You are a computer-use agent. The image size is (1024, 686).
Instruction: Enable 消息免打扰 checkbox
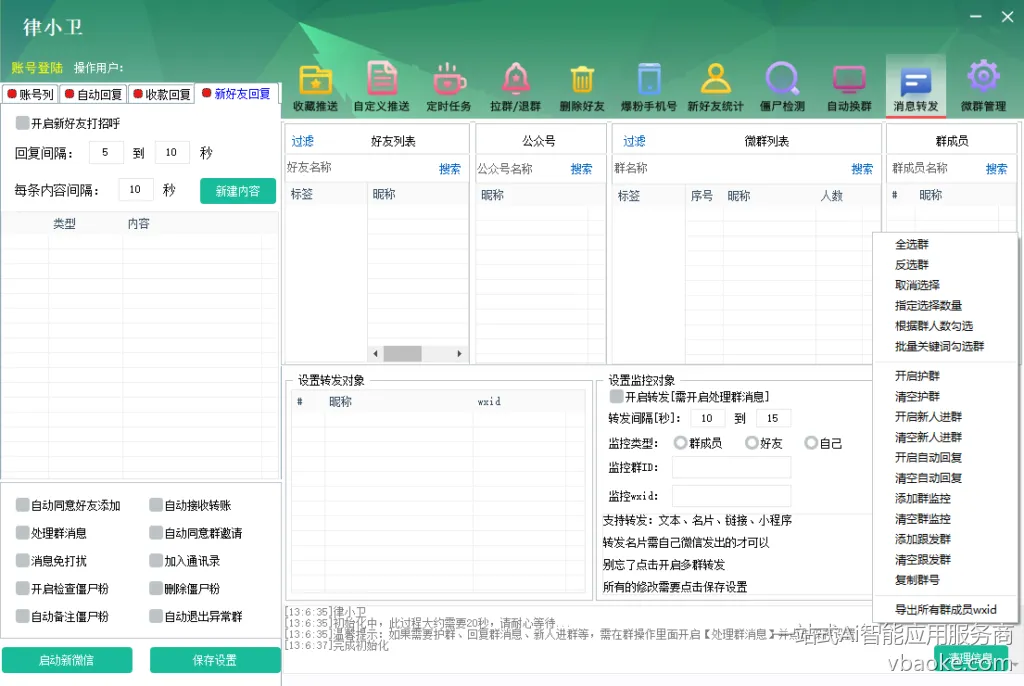click(23, 561)
